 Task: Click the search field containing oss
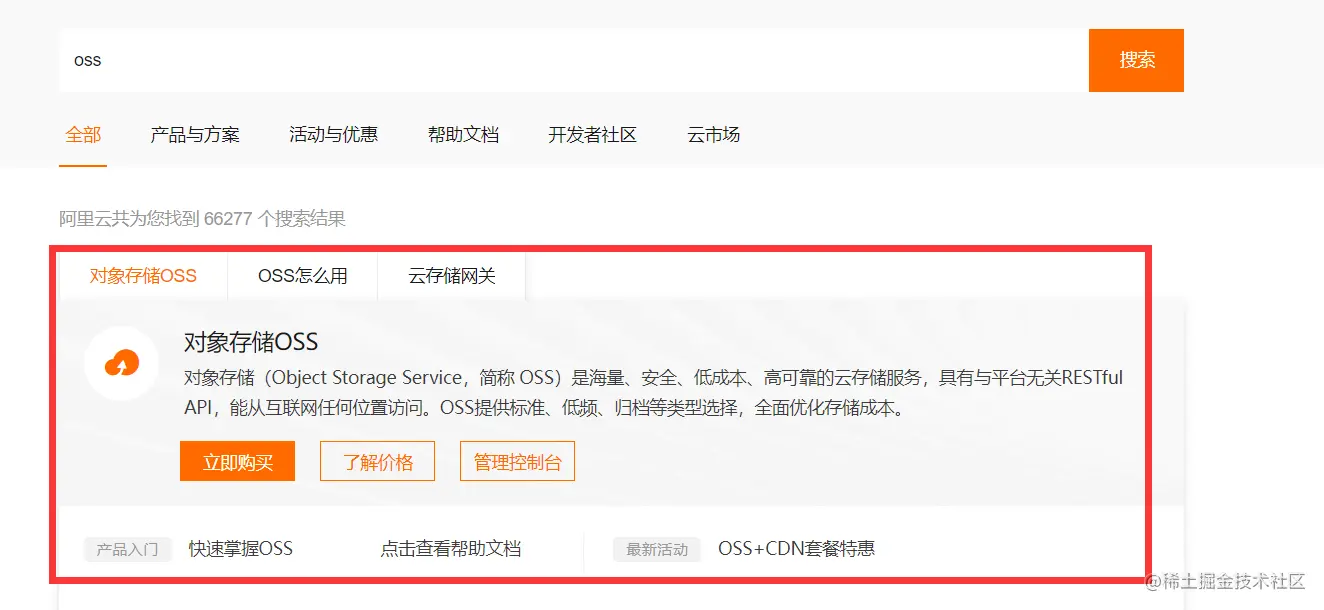(x=573, y=60)
